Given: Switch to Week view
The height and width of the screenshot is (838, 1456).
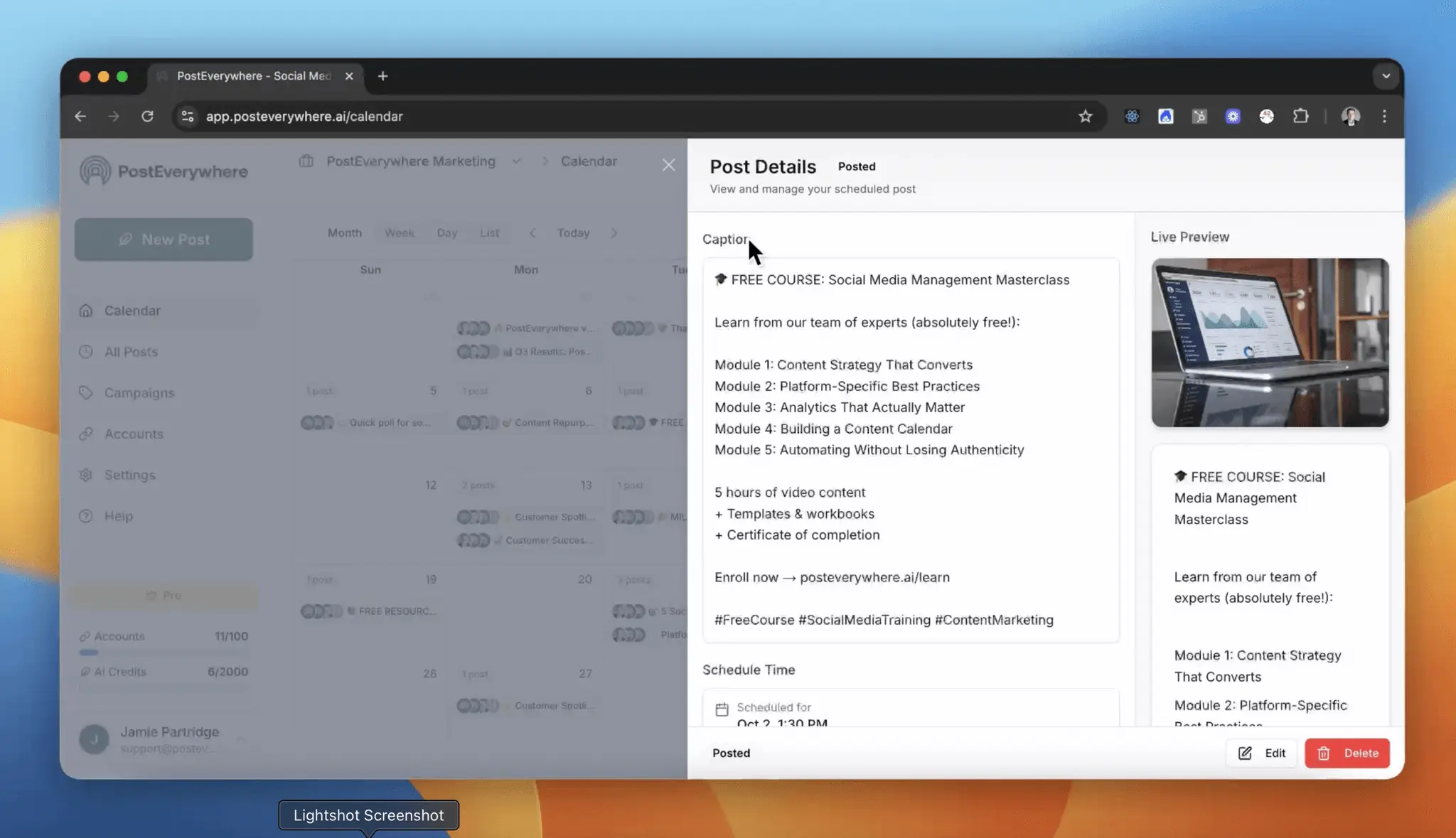Looking at the screenshot, I should click(400, 233).
